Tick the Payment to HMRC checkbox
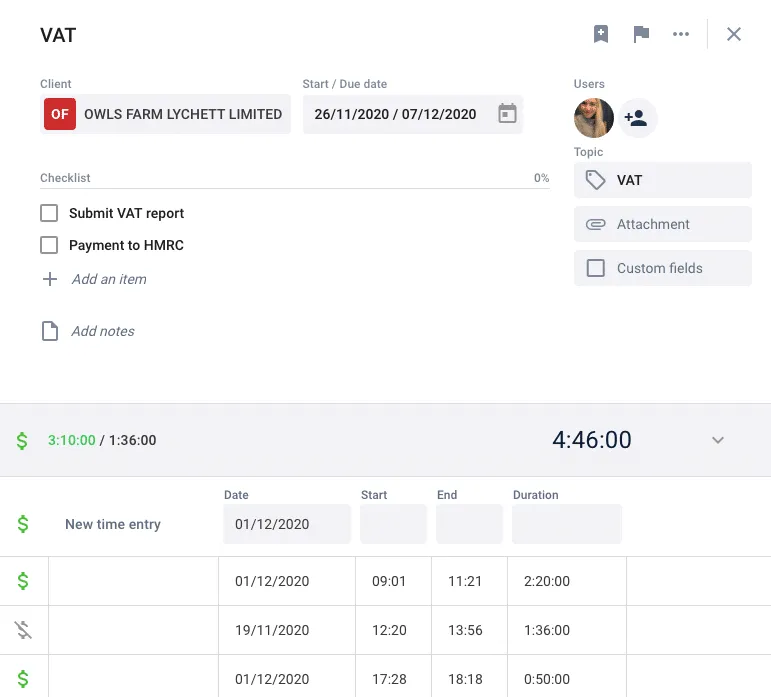Image resolution: width=771 pixels, height=697 pixels. (x=49, y=245)
